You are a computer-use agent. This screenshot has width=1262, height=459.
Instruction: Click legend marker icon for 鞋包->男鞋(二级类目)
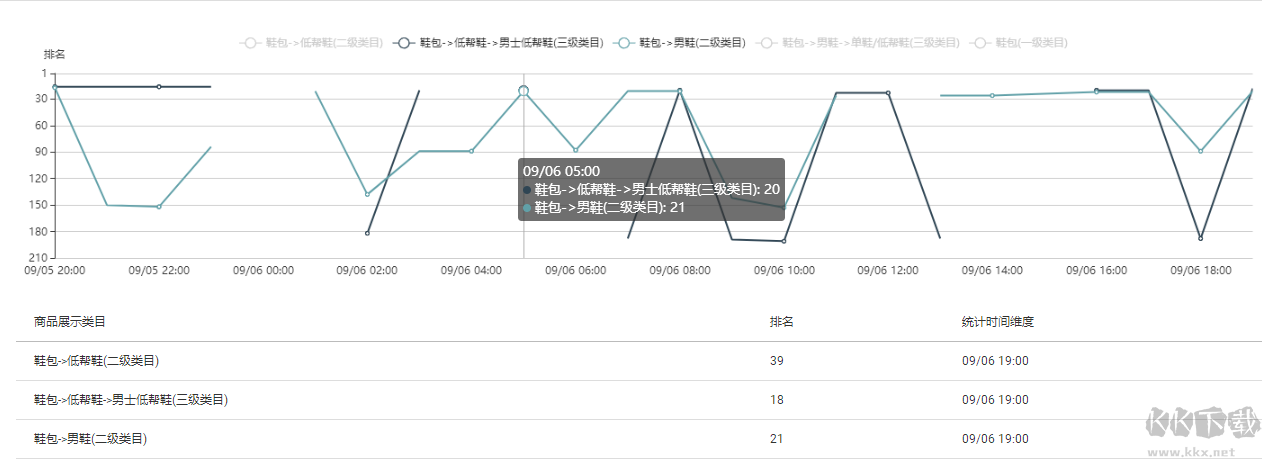(624, 43)
